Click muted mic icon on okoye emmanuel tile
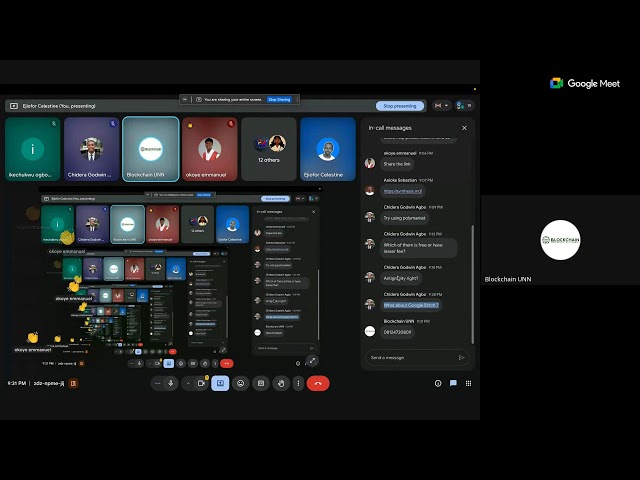640x480 pixels. [231, 123]
